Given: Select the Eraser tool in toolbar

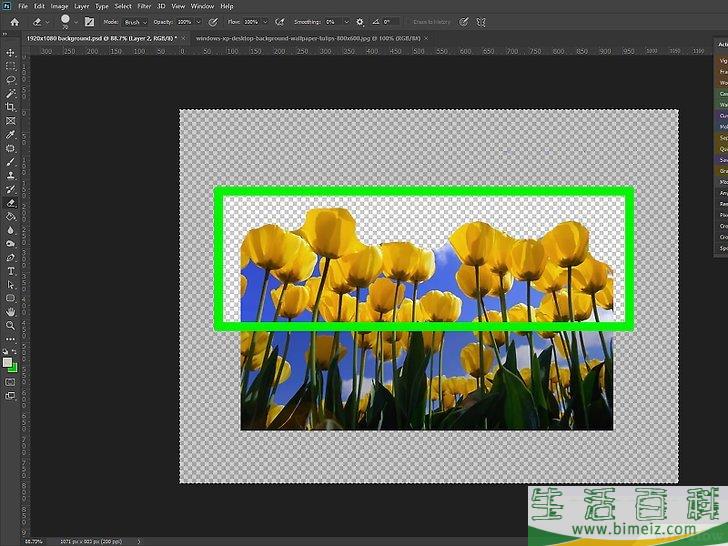Looking at the screenshot, I should [10, 203].
